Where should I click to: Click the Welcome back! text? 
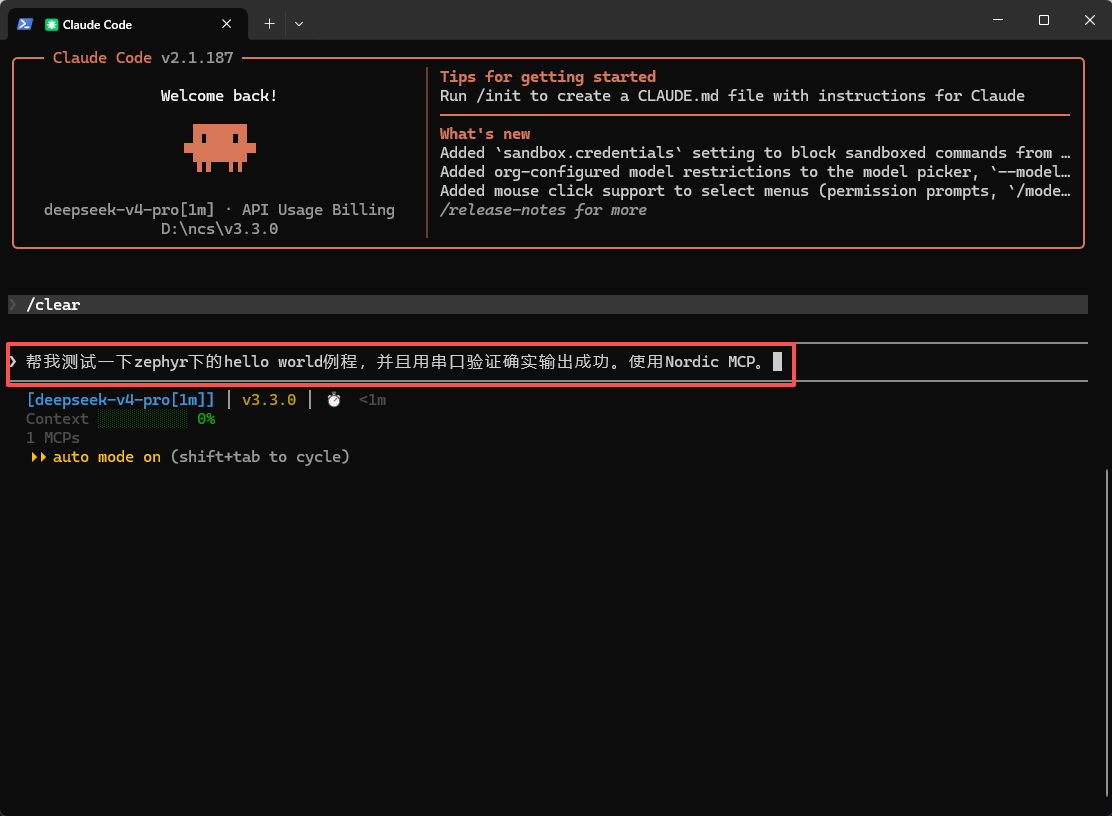coord(219,96)
